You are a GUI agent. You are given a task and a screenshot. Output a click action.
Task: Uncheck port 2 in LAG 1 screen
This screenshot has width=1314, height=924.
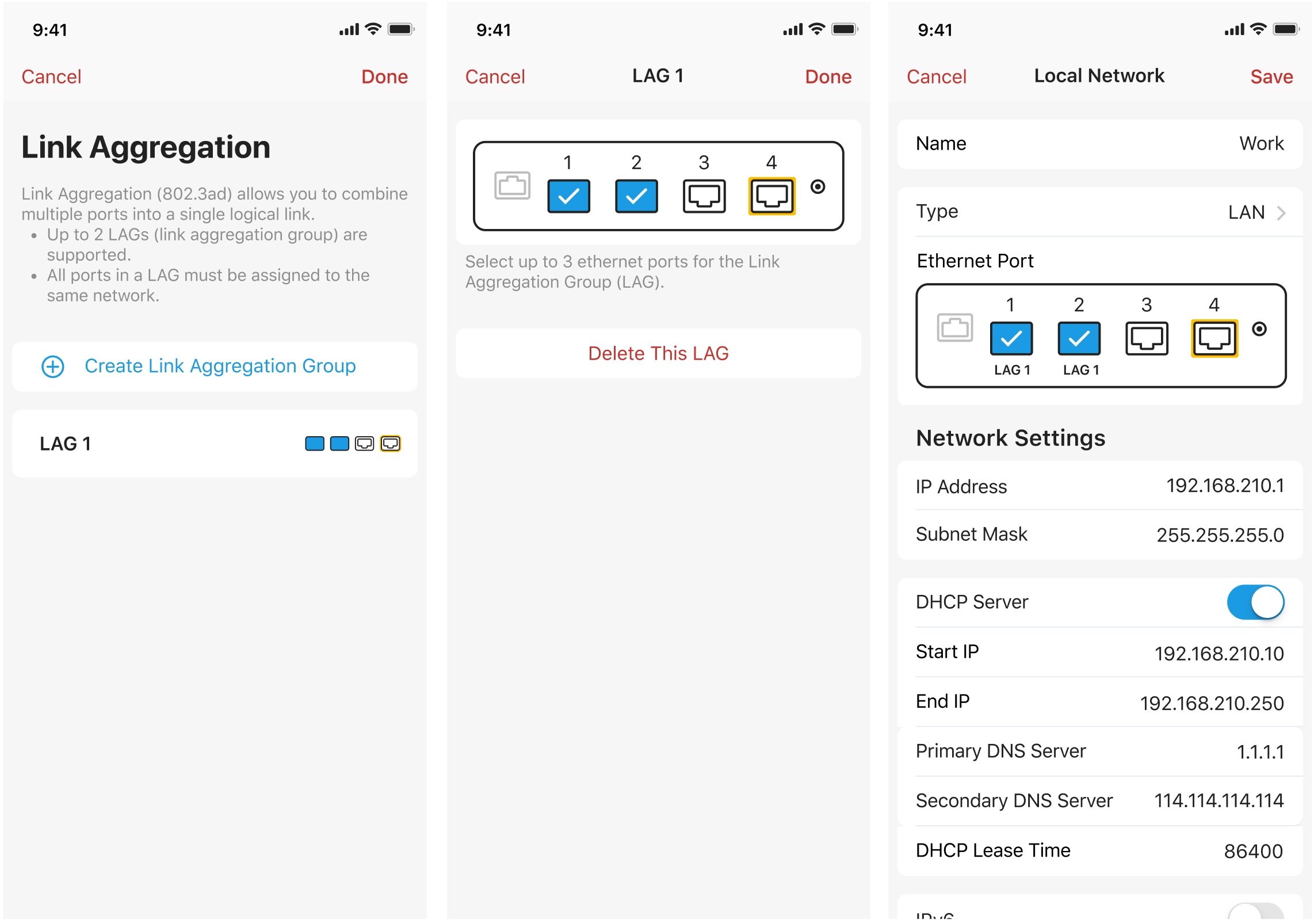pyautogui.click(x=636, y=196)
